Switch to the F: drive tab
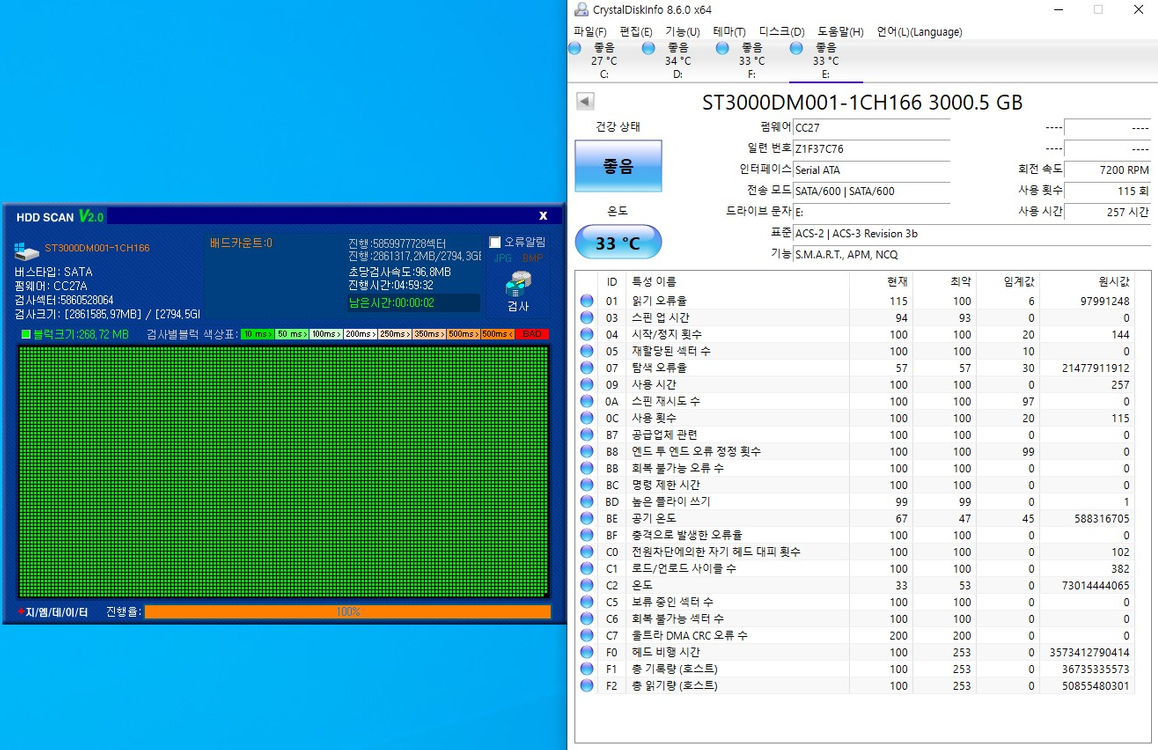This screenshot has width=1158, height=750. pyautogui.click(x=751, y=60)
